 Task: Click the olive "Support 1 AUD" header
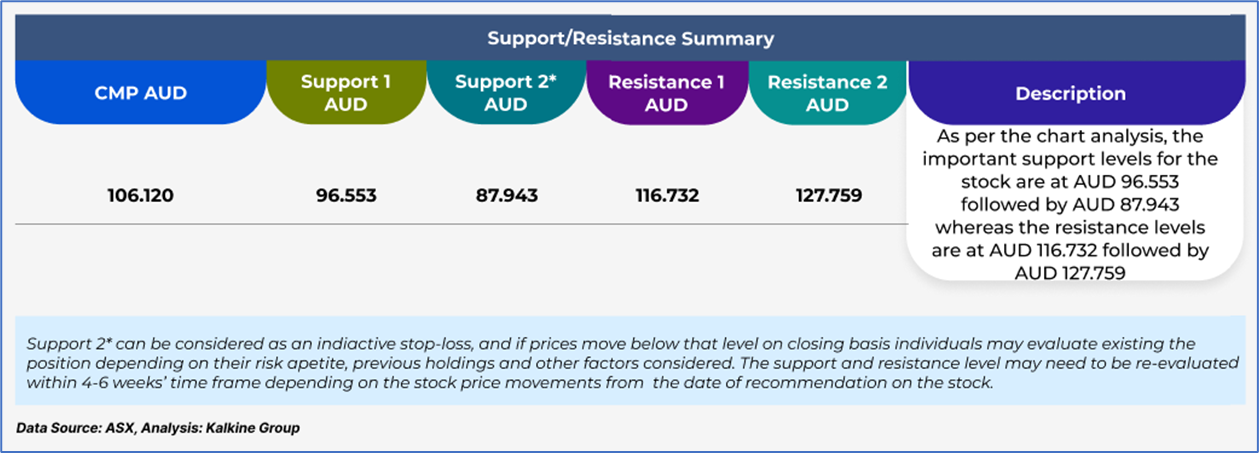345,93
